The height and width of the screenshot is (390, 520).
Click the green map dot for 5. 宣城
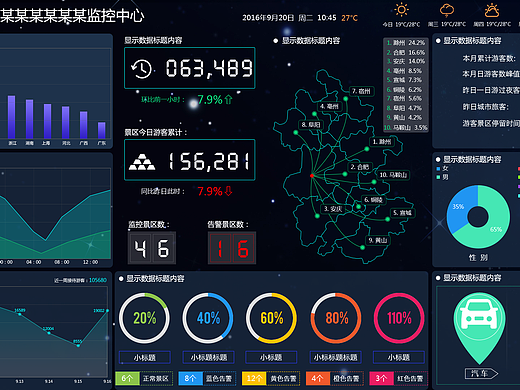(387, 219)
